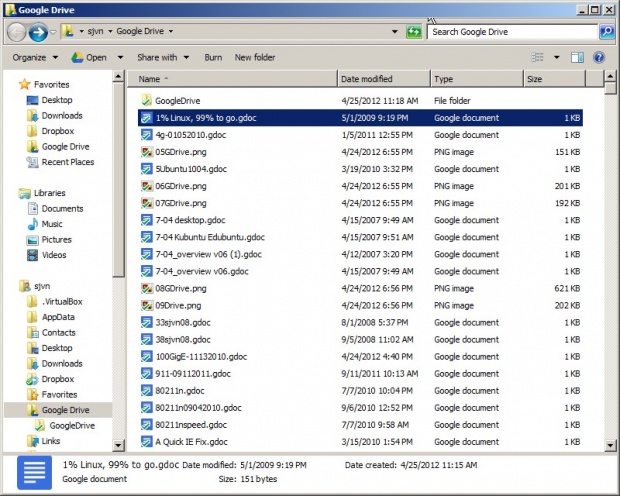Click the Videos library film icon
The height and width of the screenshot is (496, 620).
coord(32,255)
